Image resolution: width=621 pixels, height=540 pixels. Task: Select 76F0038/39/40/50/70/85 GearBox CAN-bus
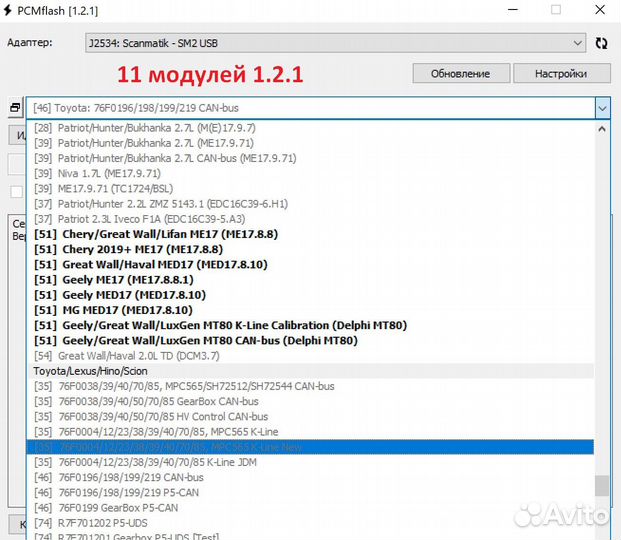tap(310, 401)
